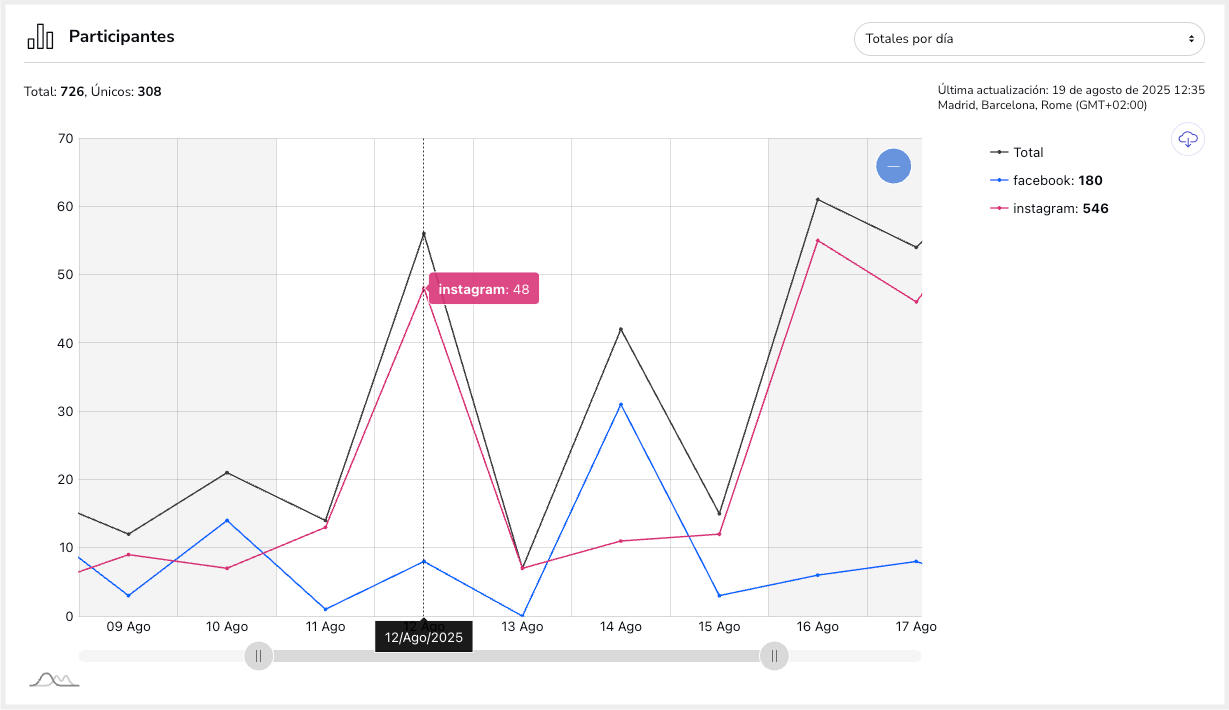
Task: Click the scrollbar bar between handles
Action: 515,656
